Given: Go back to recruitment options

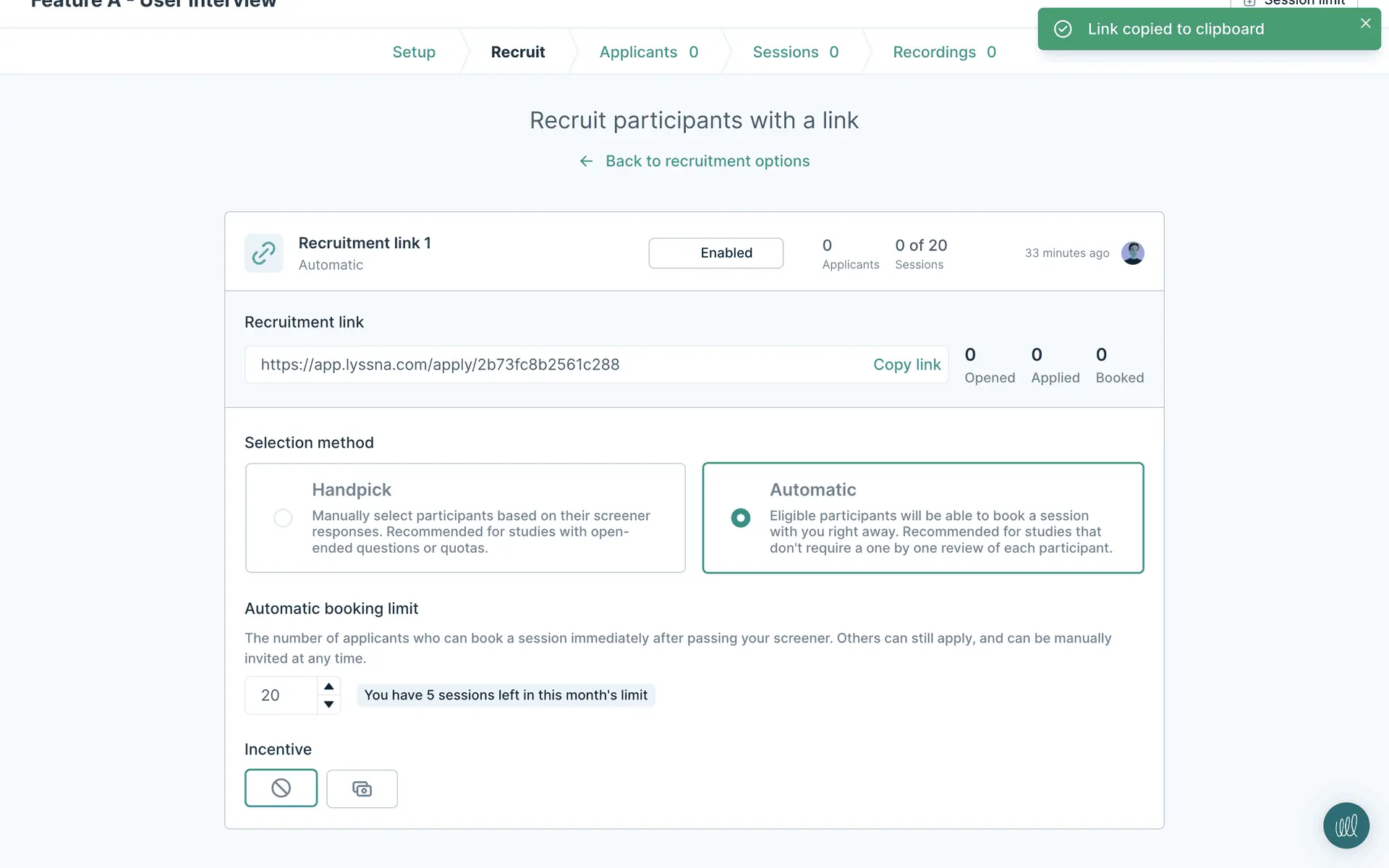Looking at the screenshot, I should click(x=707, y=161).
